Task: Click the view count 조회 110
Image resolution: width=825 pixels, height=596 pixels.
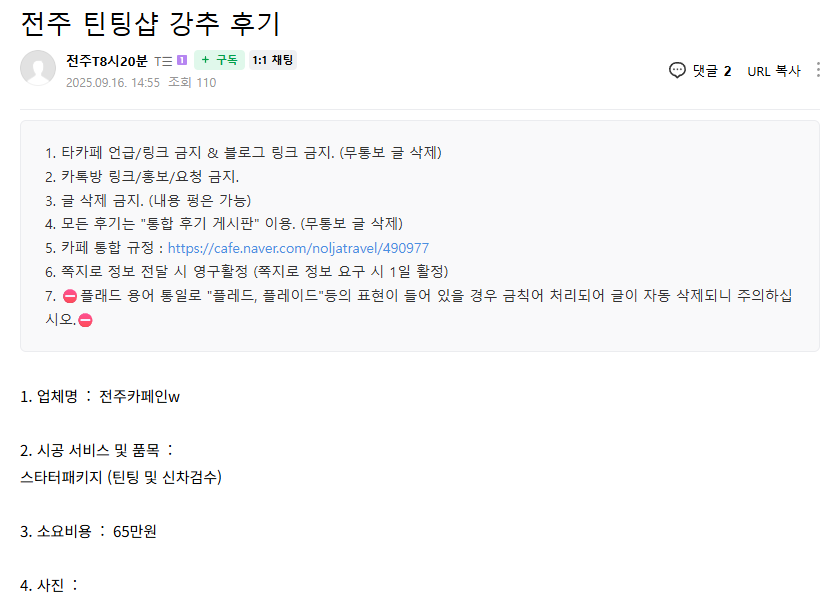Action: click(x=192, y=83)
